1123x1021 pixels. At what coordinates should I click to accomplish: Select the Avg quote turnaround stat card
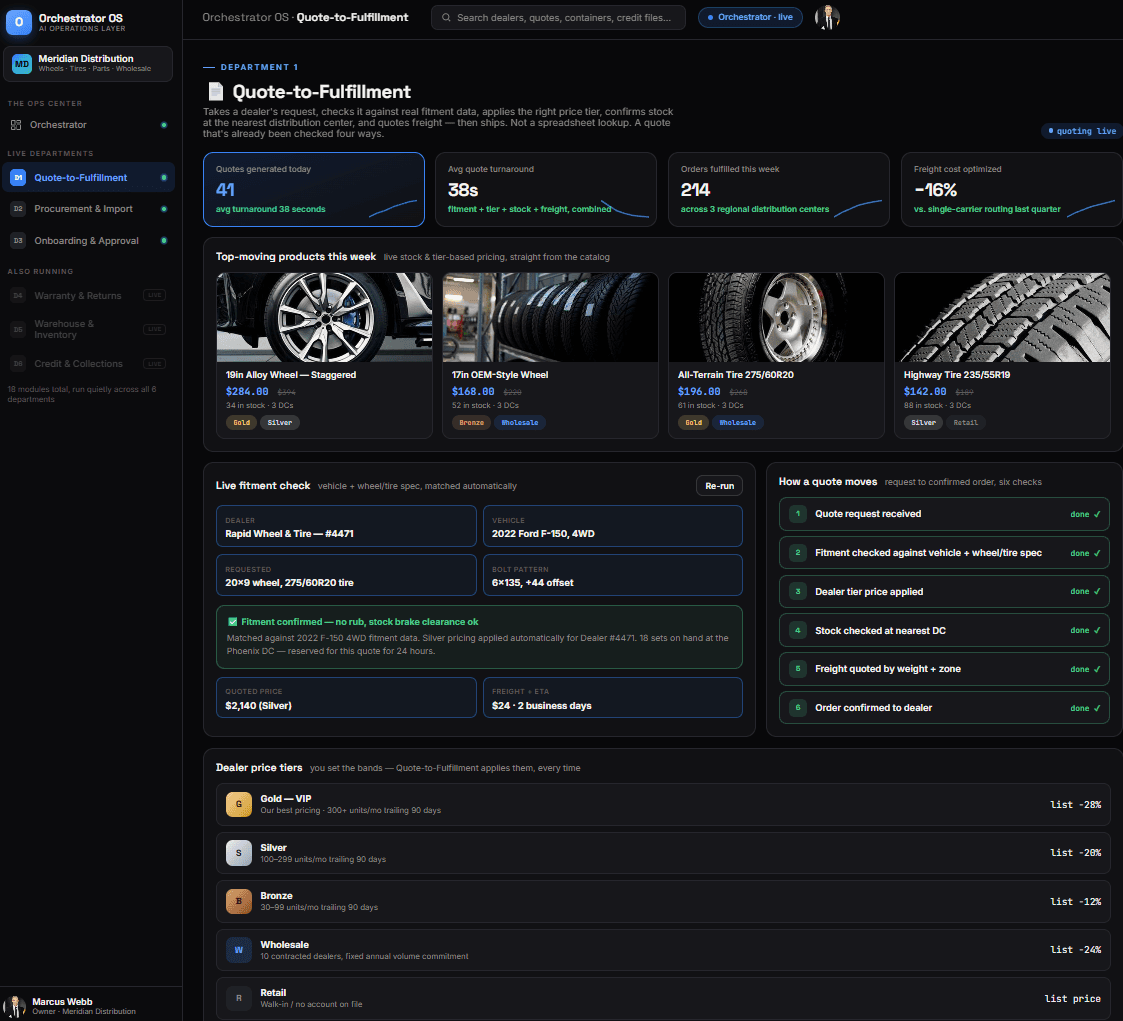546,189
